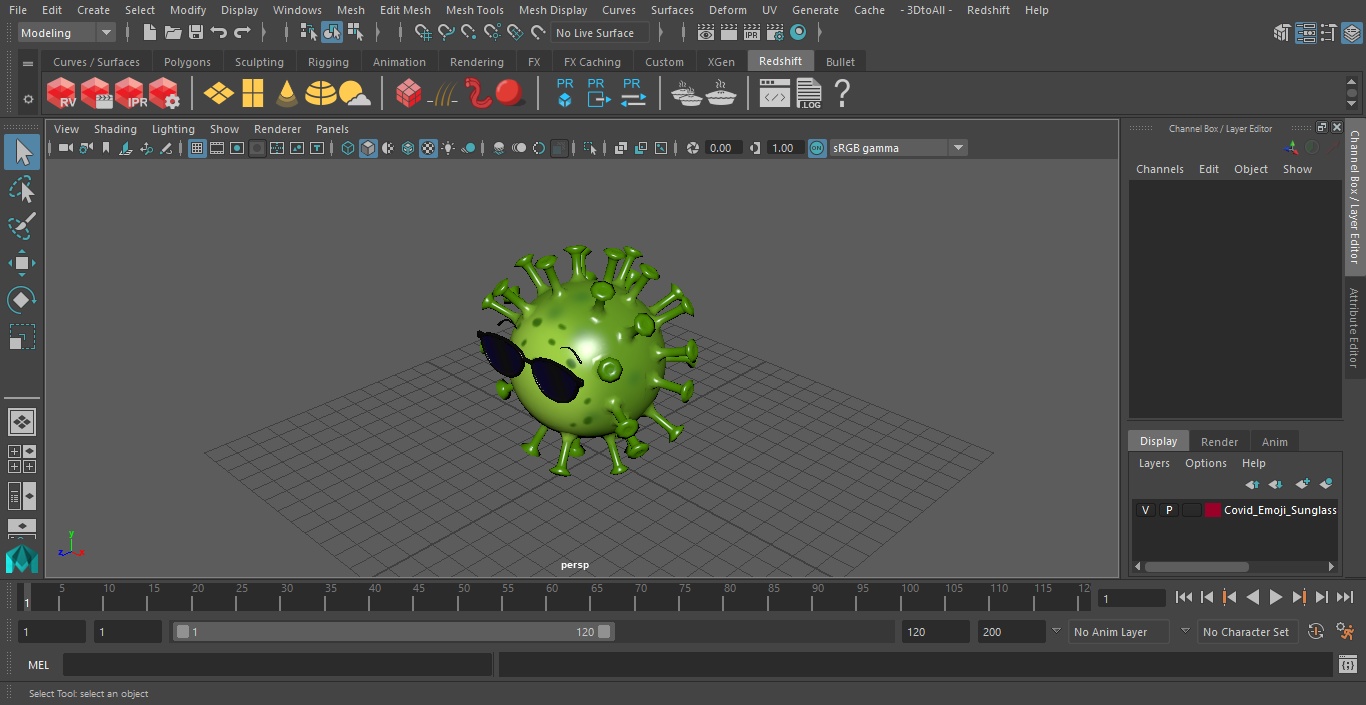Toggle textured display checker button

(x=428, y=148)
